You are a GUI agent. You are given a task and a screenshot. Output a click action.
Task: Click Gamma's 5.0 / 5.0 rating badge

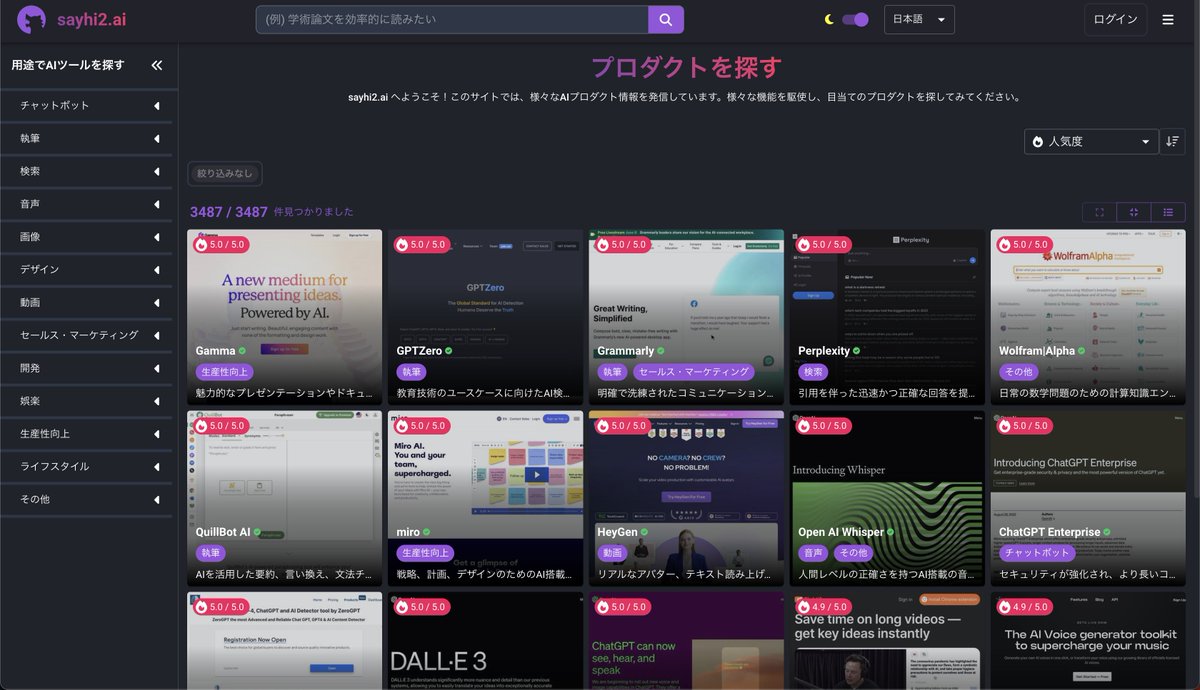(x=221, y=244)
